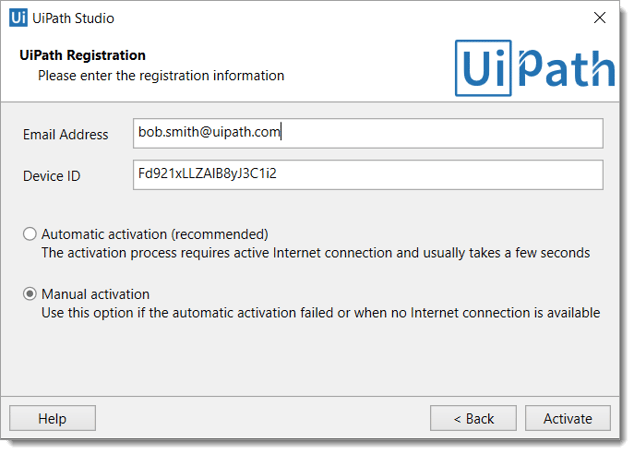Viewport: 634px width, 454px height.
Task: Click the UiPath Studio window title text
Action: click(73, 18)
